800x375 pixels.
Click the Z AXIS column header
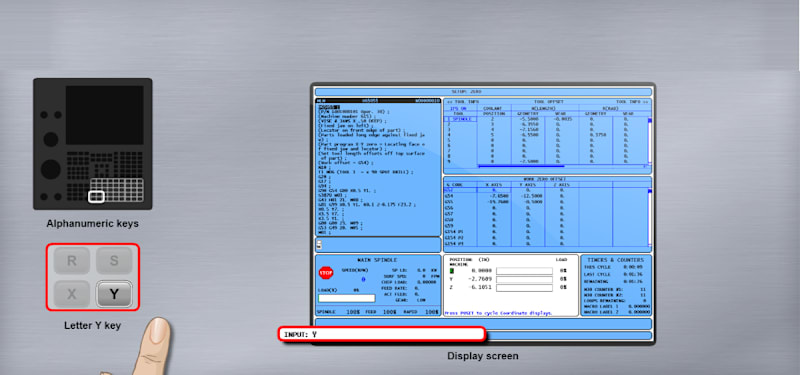(561, 184)
